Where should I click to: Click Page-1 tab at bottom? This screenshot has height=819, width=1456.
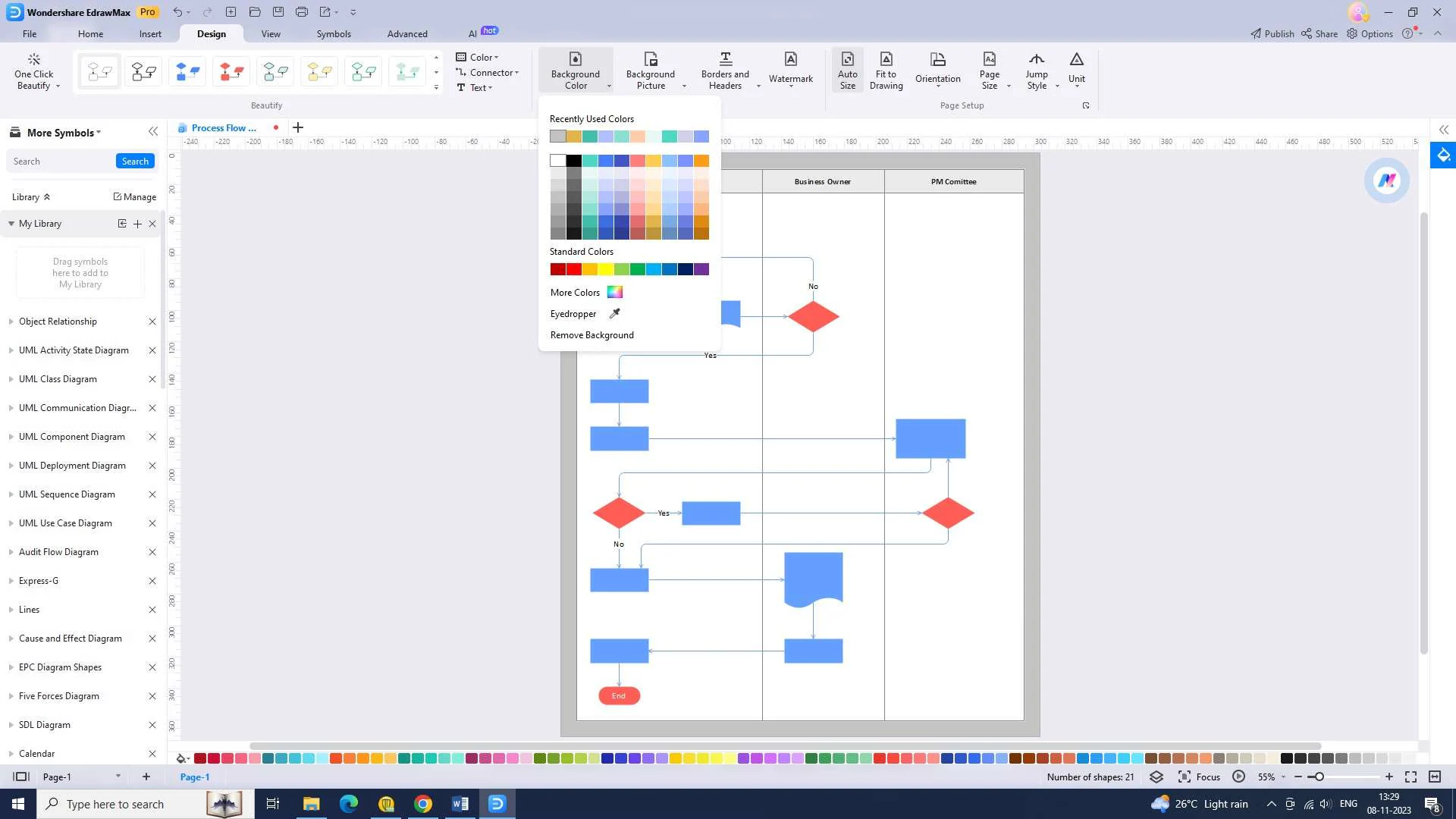pyautogui.click(x=194, y=777)
